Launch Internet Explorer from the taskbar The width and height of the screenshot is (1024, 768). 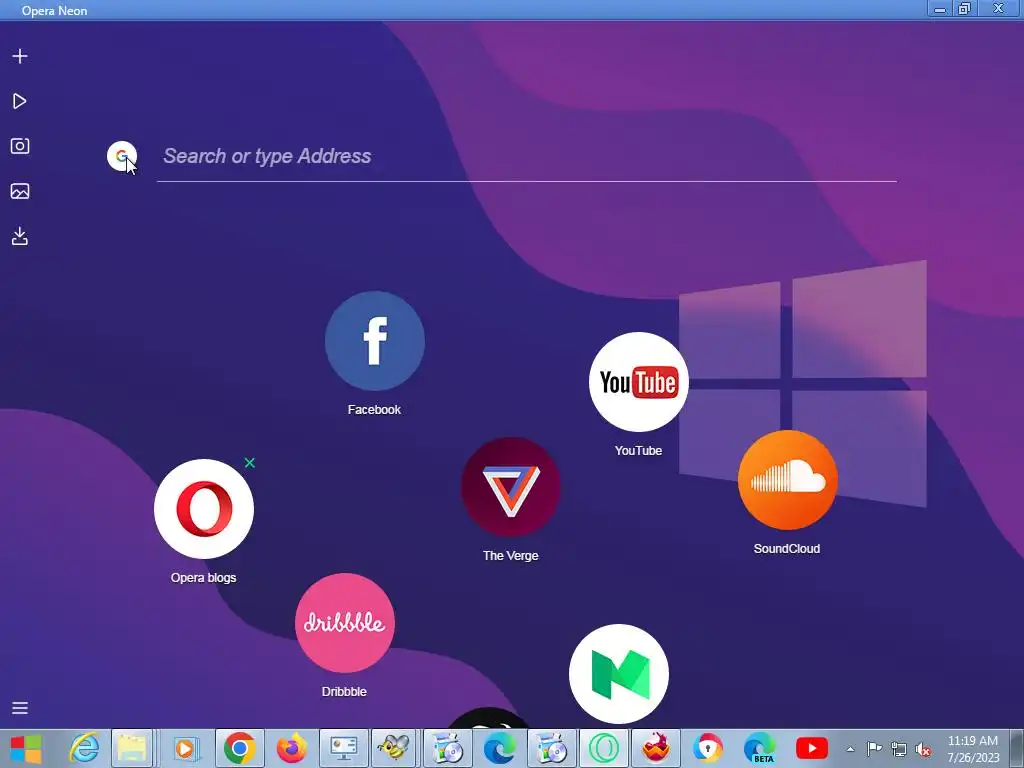[x=84, y=748]
